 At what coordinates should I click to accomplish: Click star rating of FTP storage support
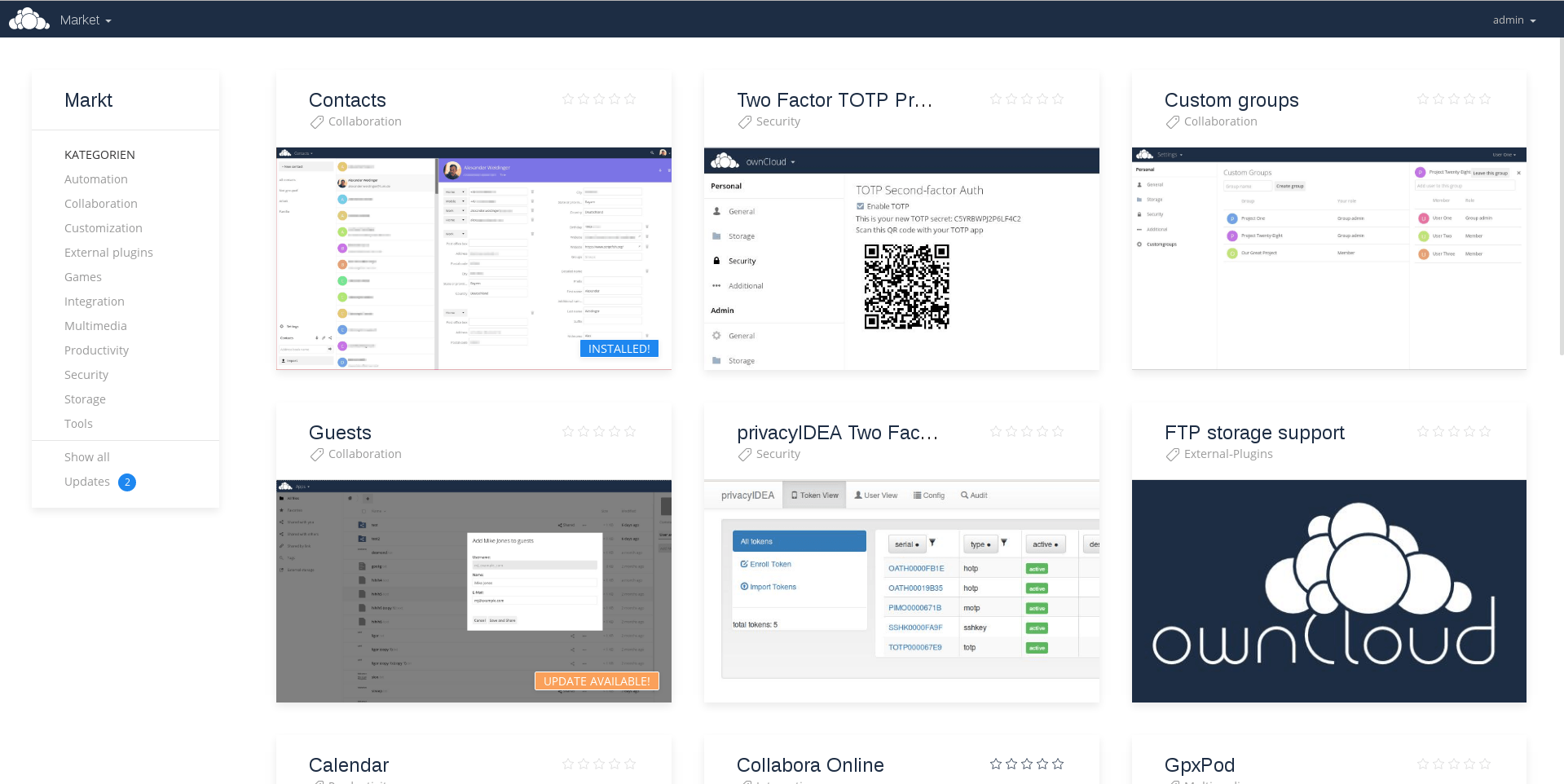[x=1454, y=431]
